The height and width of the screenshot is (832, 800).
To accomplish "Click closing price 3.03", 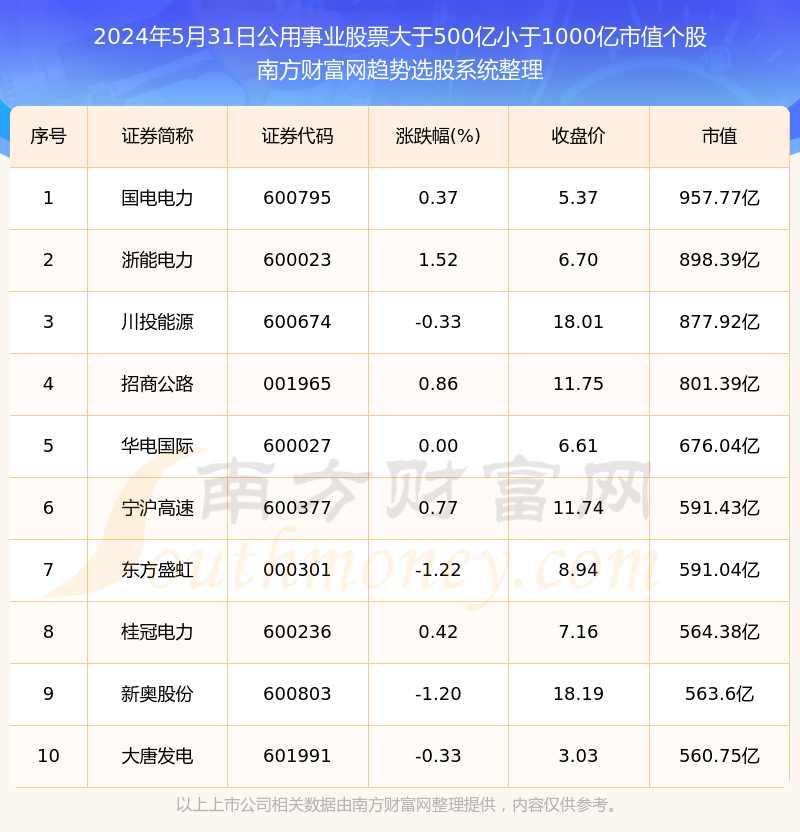I will coord(578,756).
